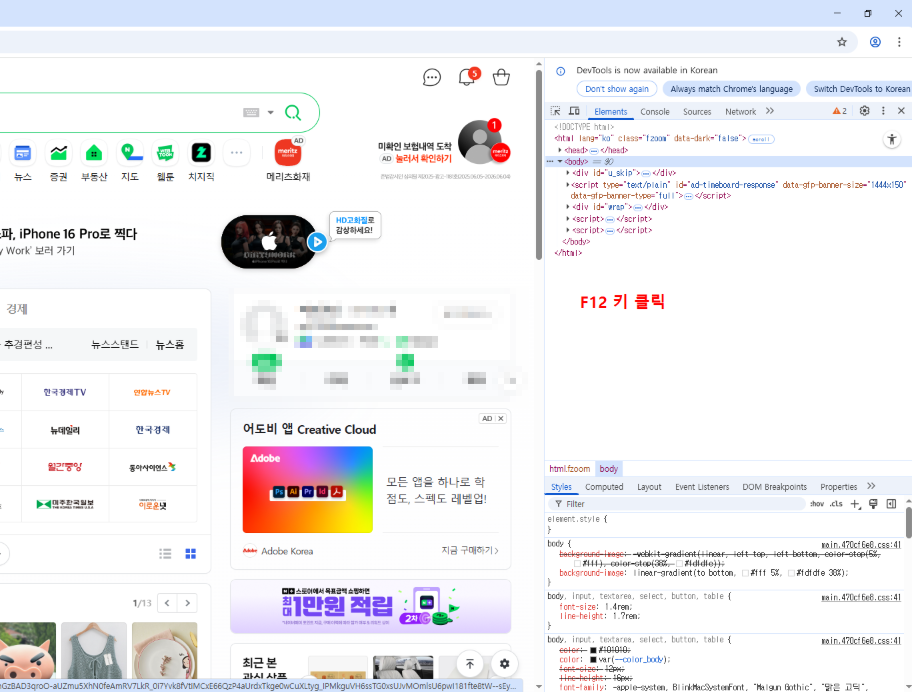Click the Styles Filter input field
The height and width of the screenshot is (692, 912).
(x=678, y=504)
